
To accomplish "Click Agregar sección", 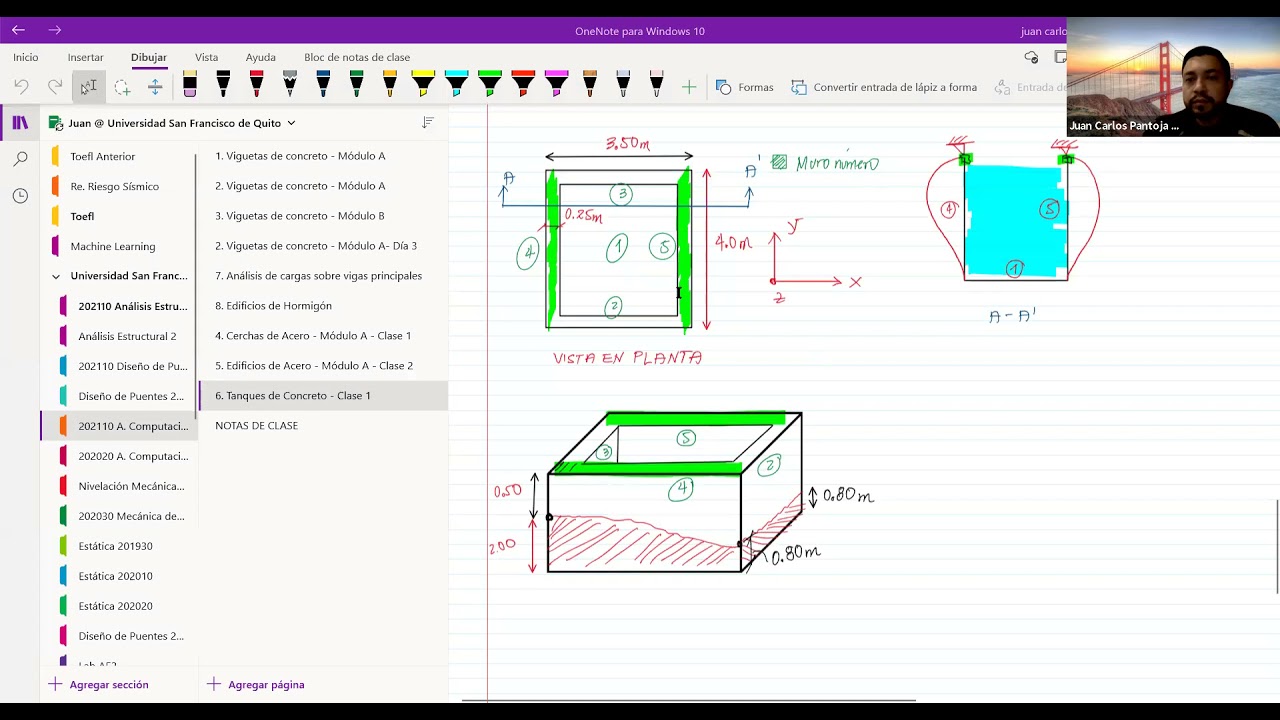I will (98, 685).
